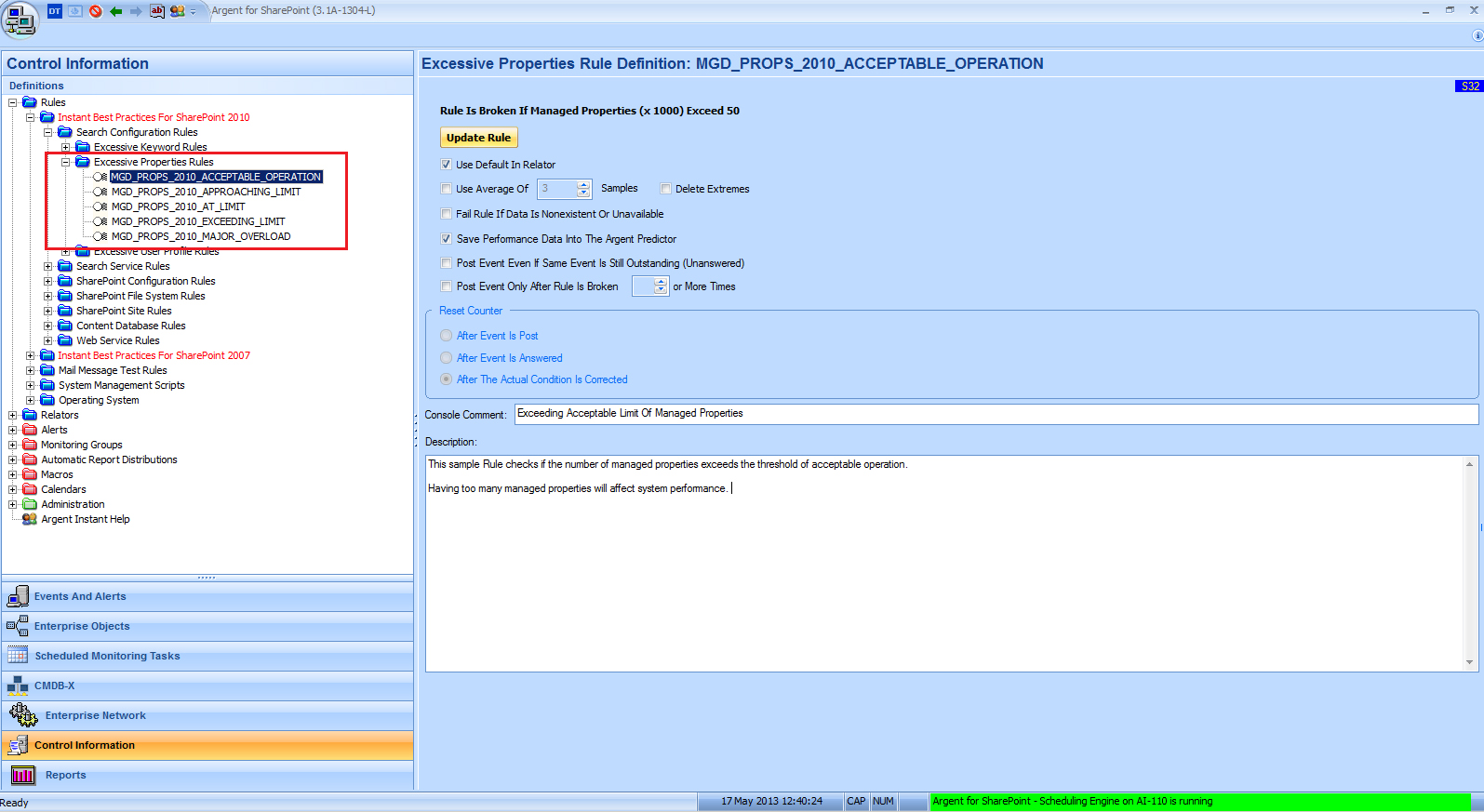Image resolution: width=1484 pixels, height=812 pixels.
Task: Click the two-people users icon in toolbar
Action: (x=177, y=11)
